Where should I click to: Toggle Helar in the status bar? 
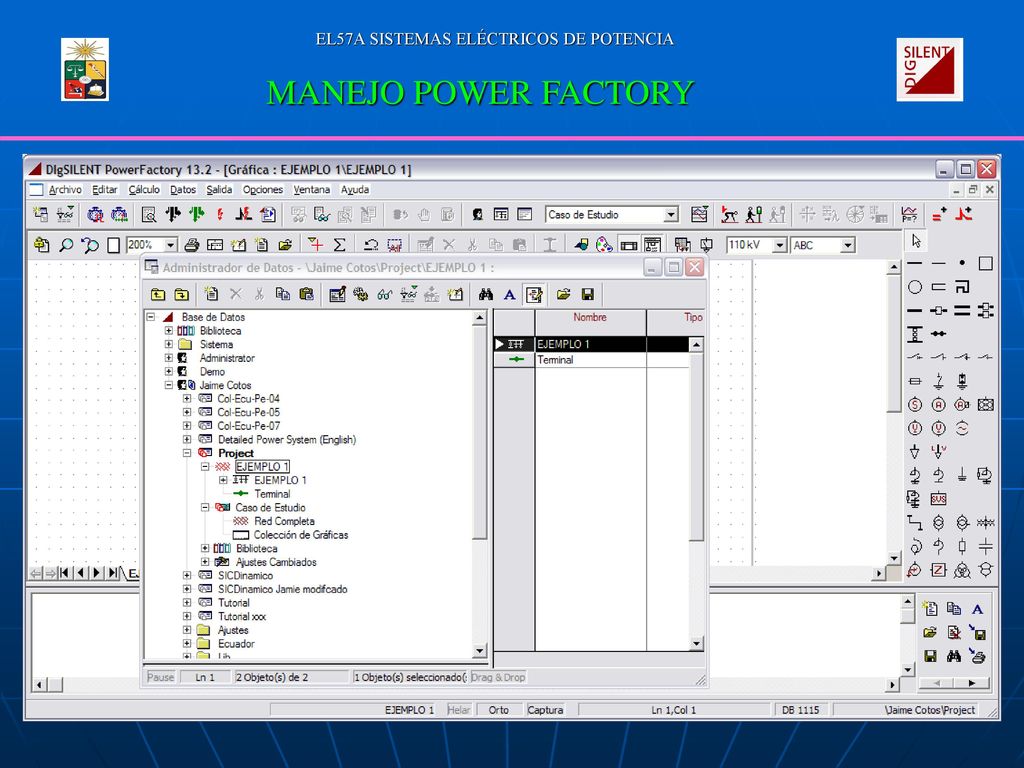pyautogui.click(x=458, y=710)
